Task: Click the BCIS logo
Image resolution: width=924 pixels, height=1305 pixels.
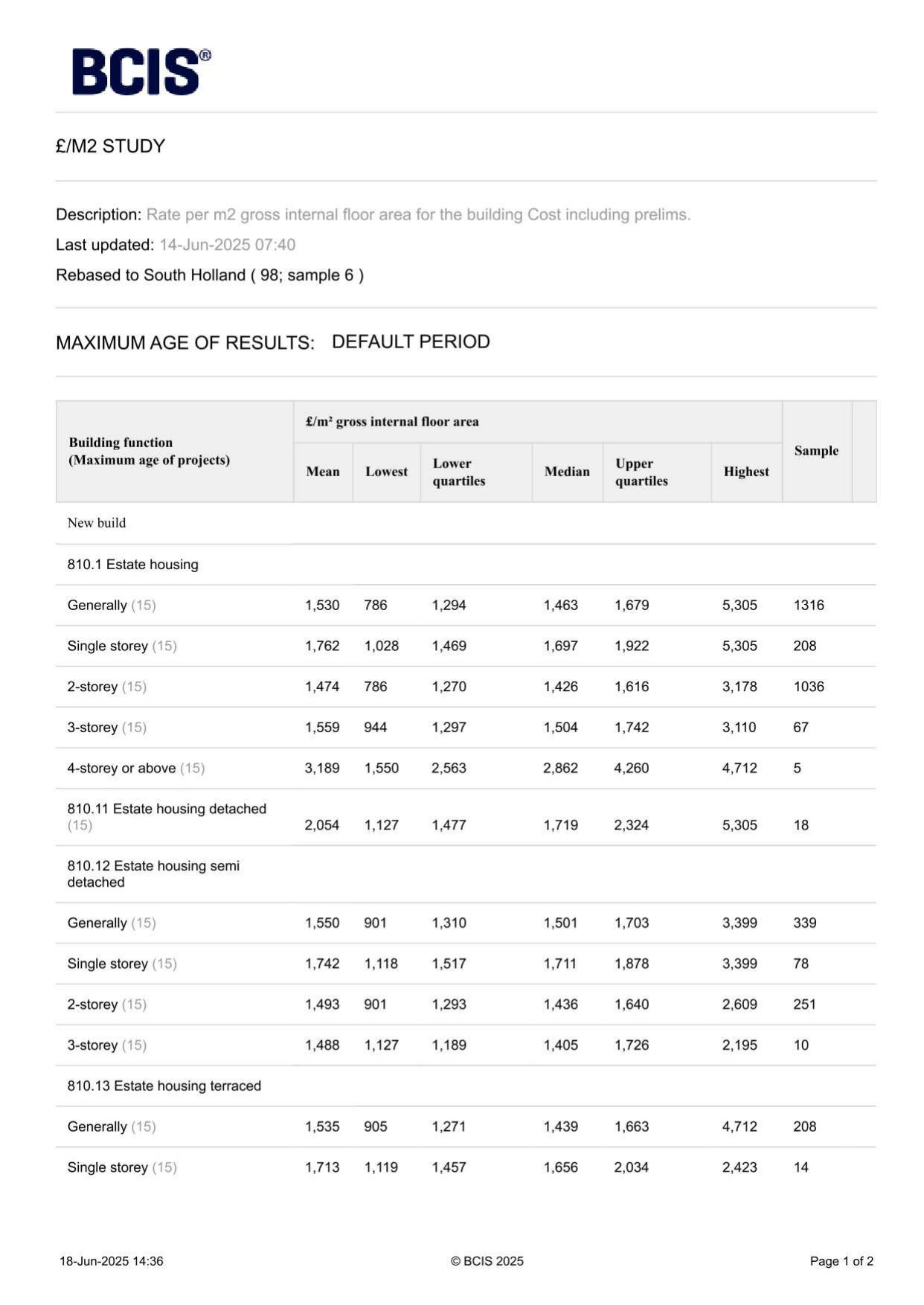Action: pos(141,72)
